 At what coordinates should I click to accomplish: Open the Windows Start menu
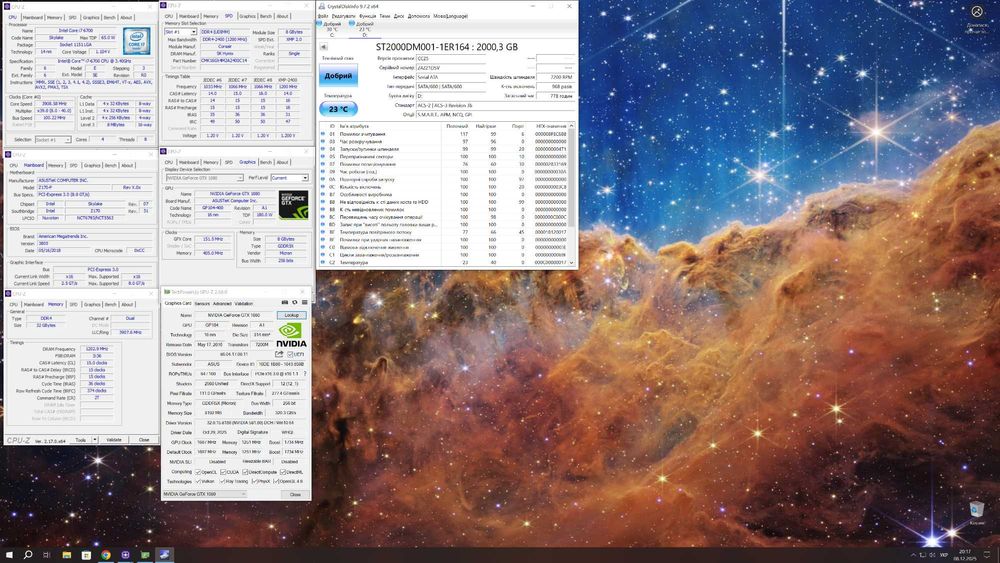pos(9,555)
